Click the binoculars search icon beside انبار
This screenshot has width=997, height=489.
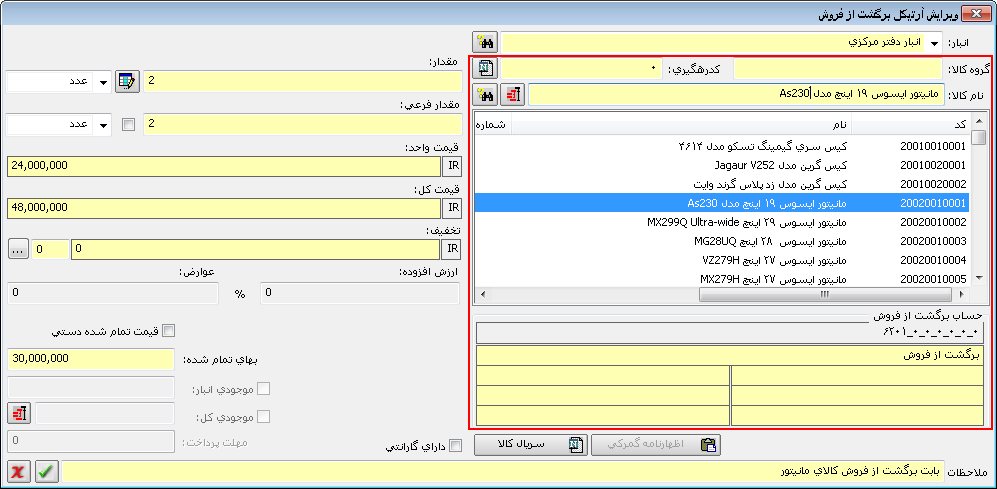[x=485, y=43]
